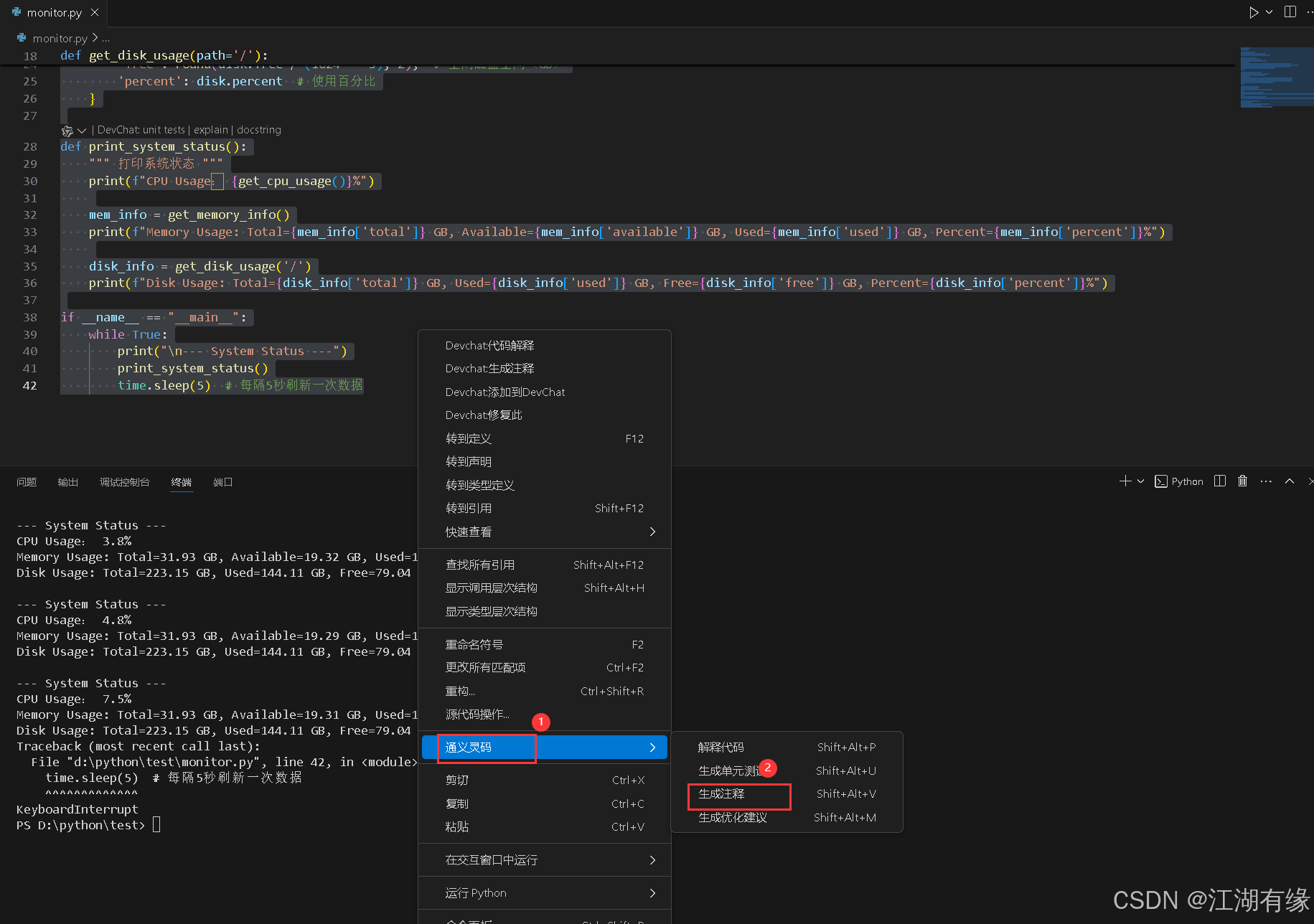Viewport: 1314px width, 924px height.
Task: Select '生成优化建议' in Tongyi submenu
Action: point(787,818)
